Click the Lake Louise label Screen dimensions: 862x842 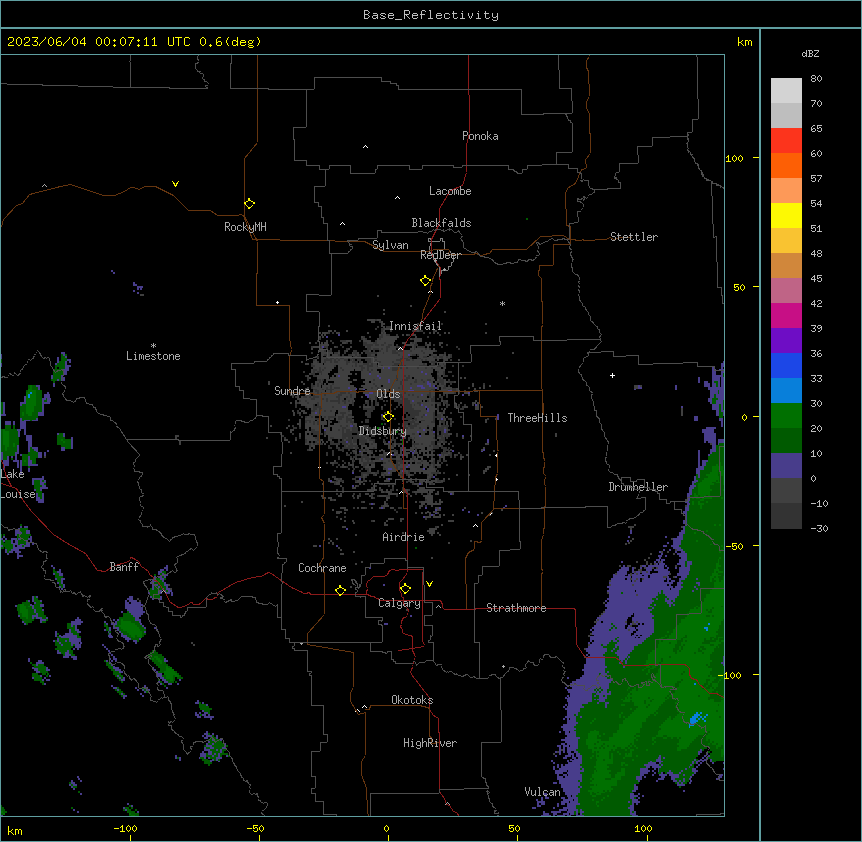point(17,484)
